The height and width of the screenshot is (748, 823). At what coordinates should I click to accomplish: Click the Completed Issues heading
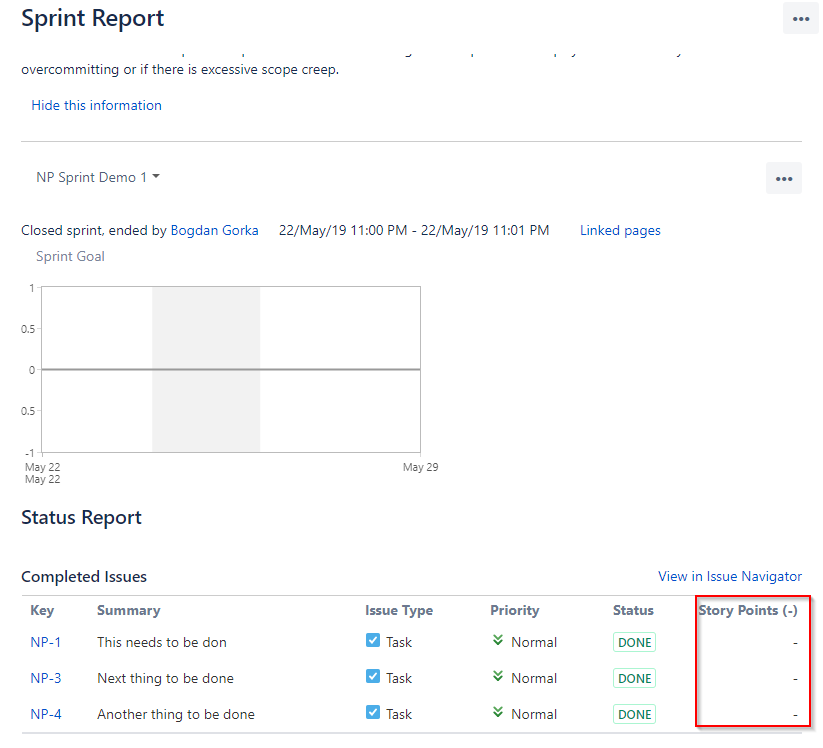click(x=84, y=576)
